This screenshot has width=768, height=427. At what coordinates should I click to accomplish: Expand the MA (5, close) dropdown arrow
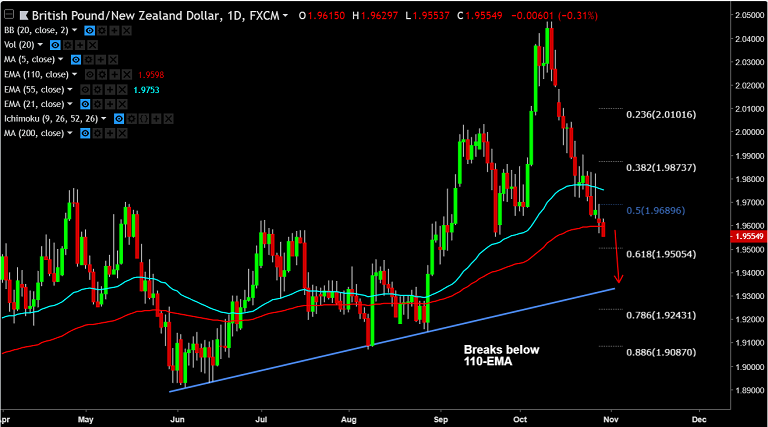[x=61, y=59]
